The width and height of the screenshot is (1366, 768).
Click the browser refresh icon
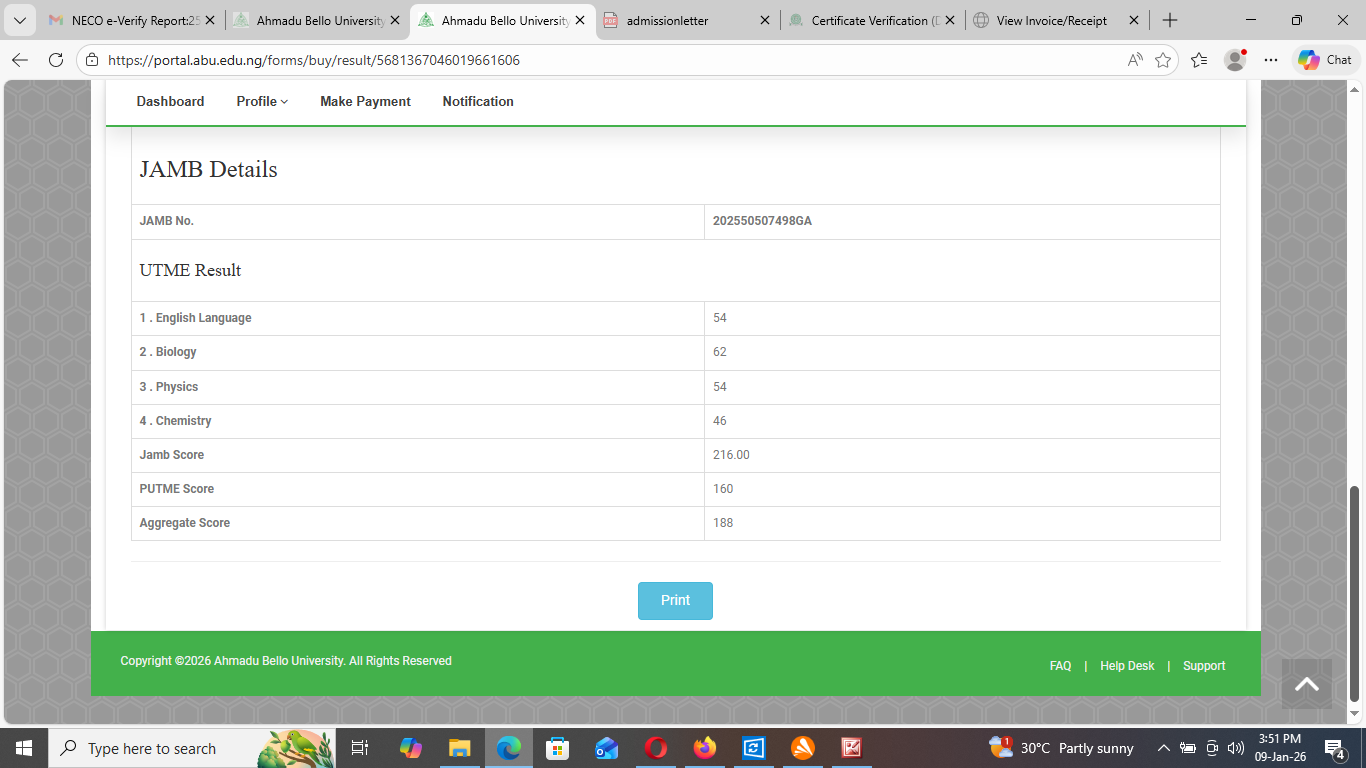tap(56, 60)
